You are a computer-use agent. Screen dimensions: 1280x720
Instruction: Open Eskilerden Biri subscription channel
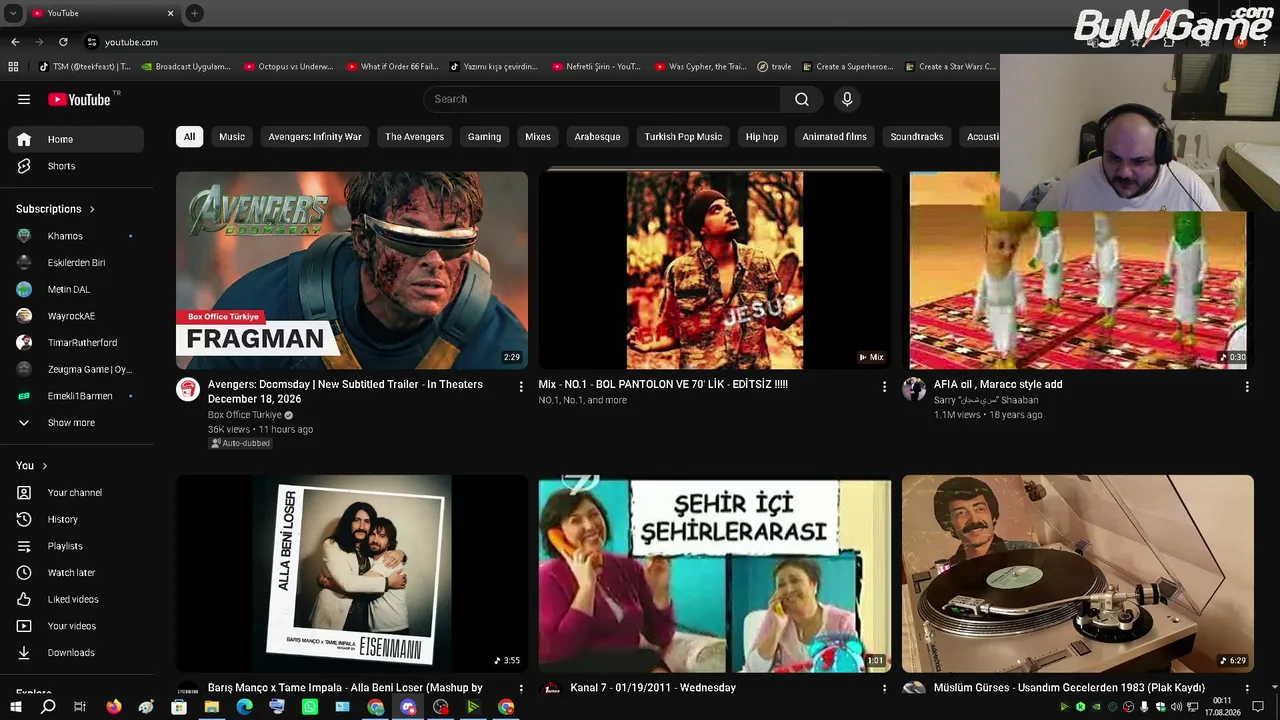point(76,263)
